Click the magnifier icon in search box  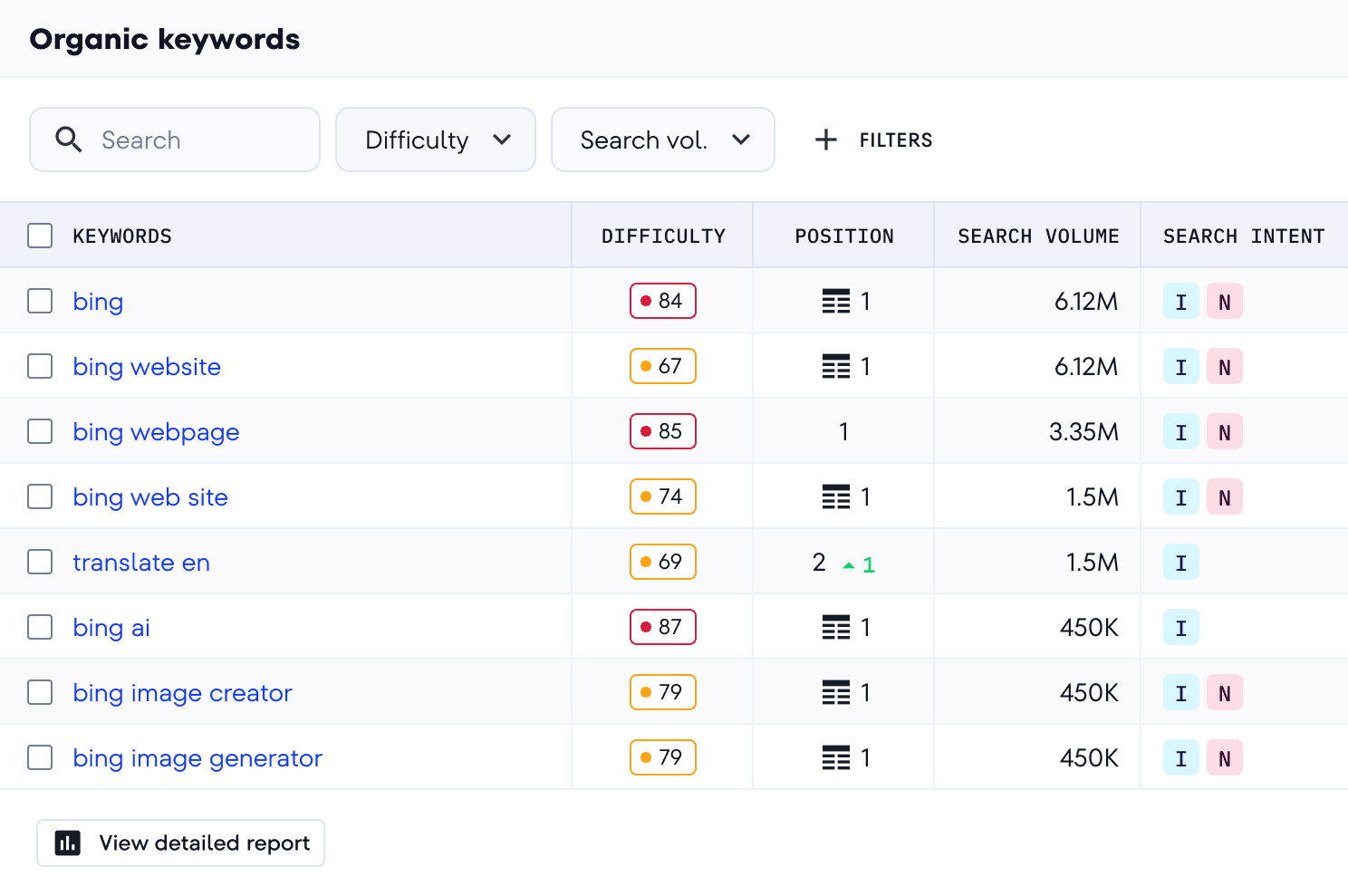(69, 140)
